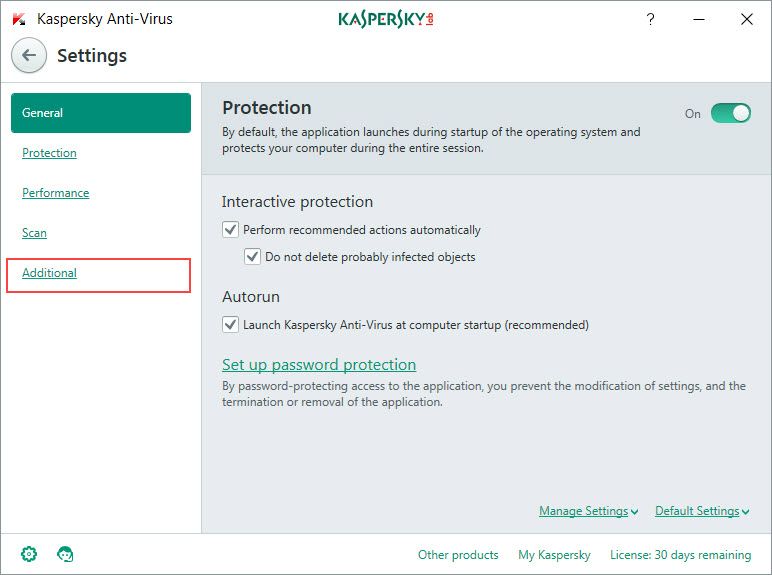Turn off the Protection toggle switch
The image size is (772, 575).
click(731, 113)
